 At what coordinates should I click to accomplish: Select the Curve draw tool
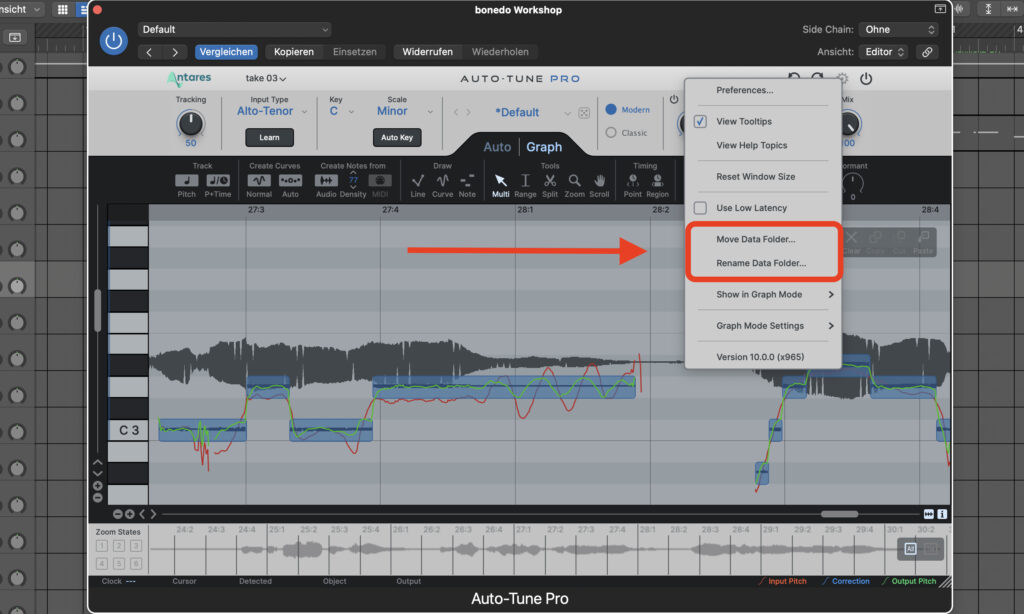coord(442,180)
